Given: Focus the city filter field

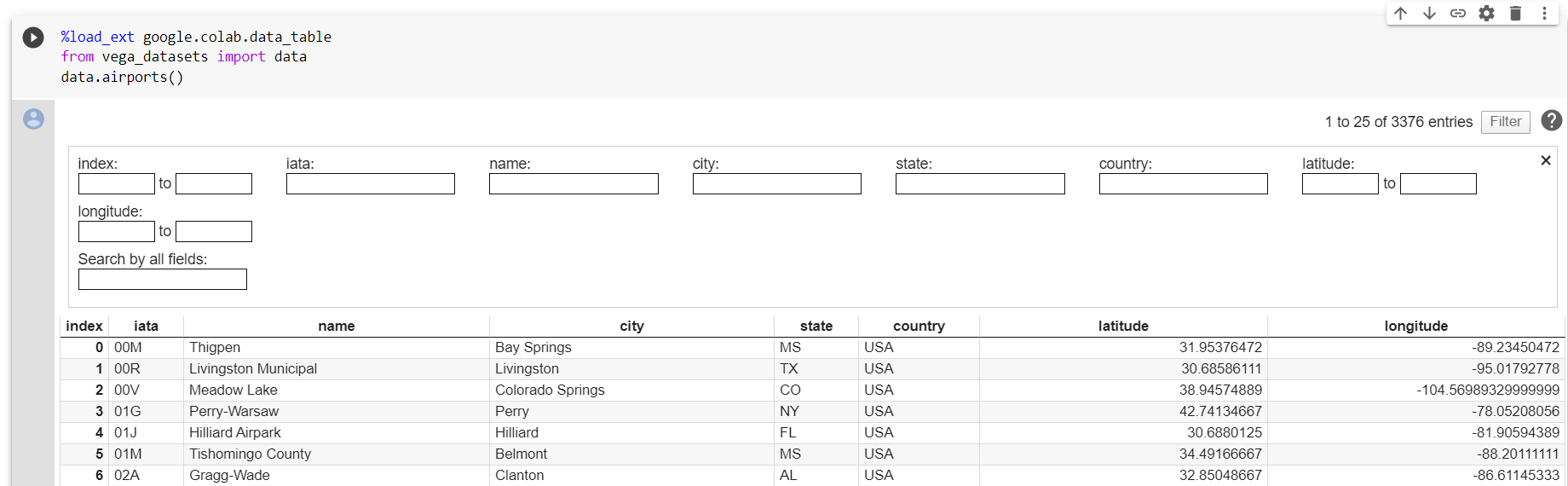Looking at the screenshot, I should pos(776,184).
